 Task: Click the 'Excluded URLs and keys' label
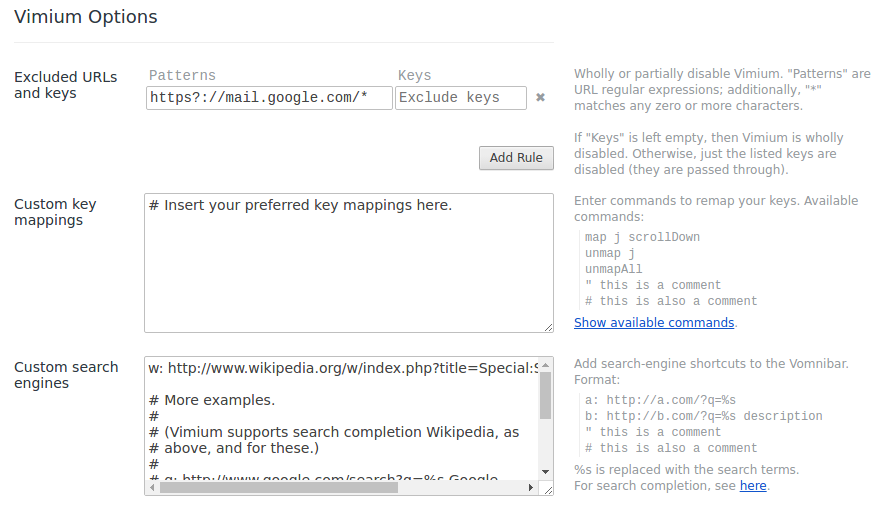(65, 85)
